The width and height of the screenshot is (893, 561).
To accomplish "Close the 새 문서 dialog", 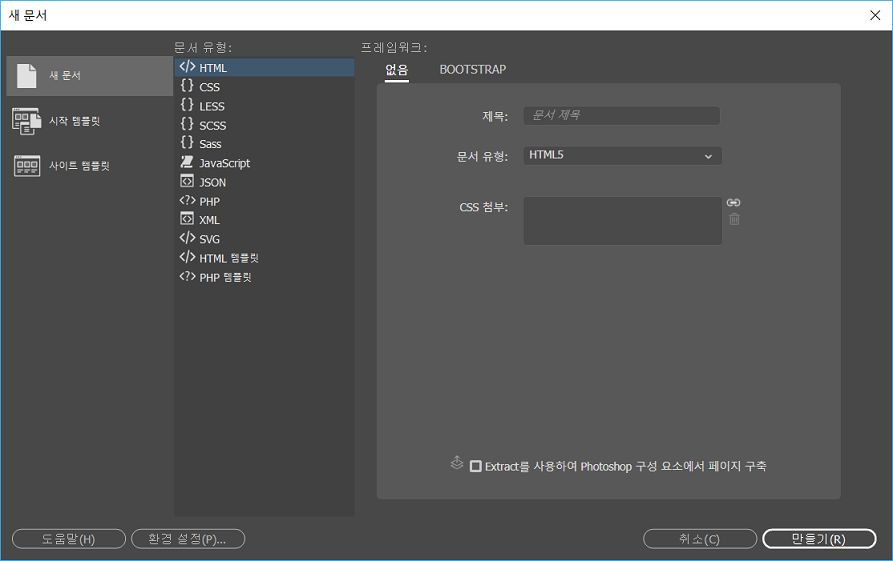I will coord(875,15).
